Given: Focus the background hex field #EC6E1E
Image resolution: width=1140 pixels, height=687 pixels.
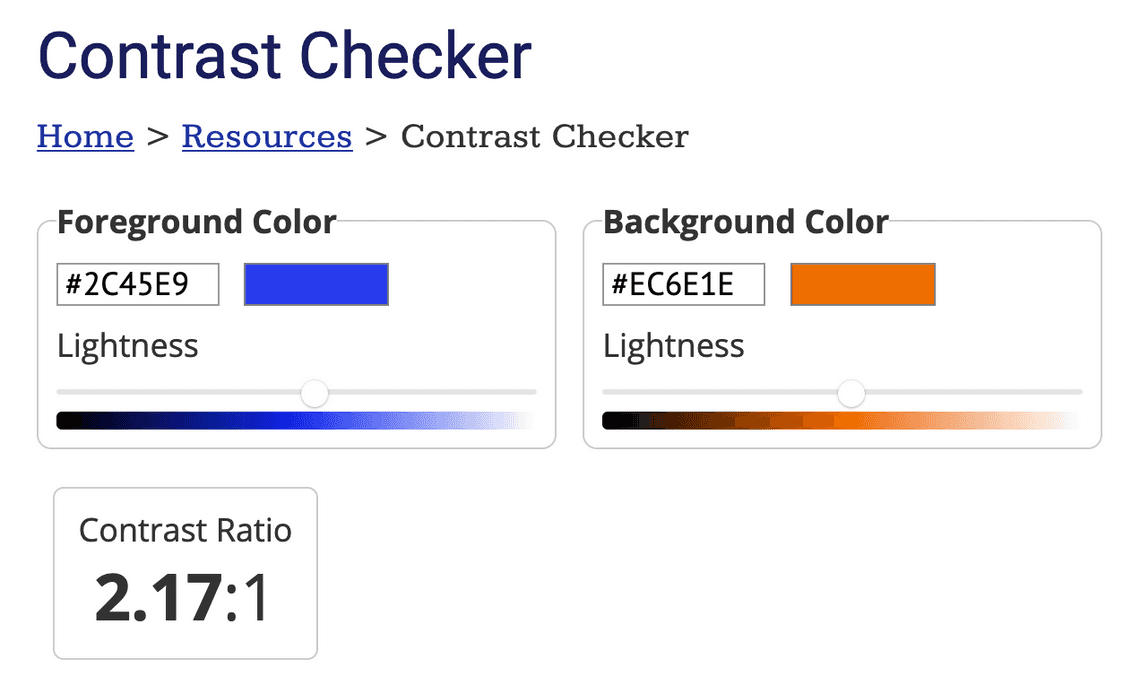Looking at the screenshot, I should (684, 285).
